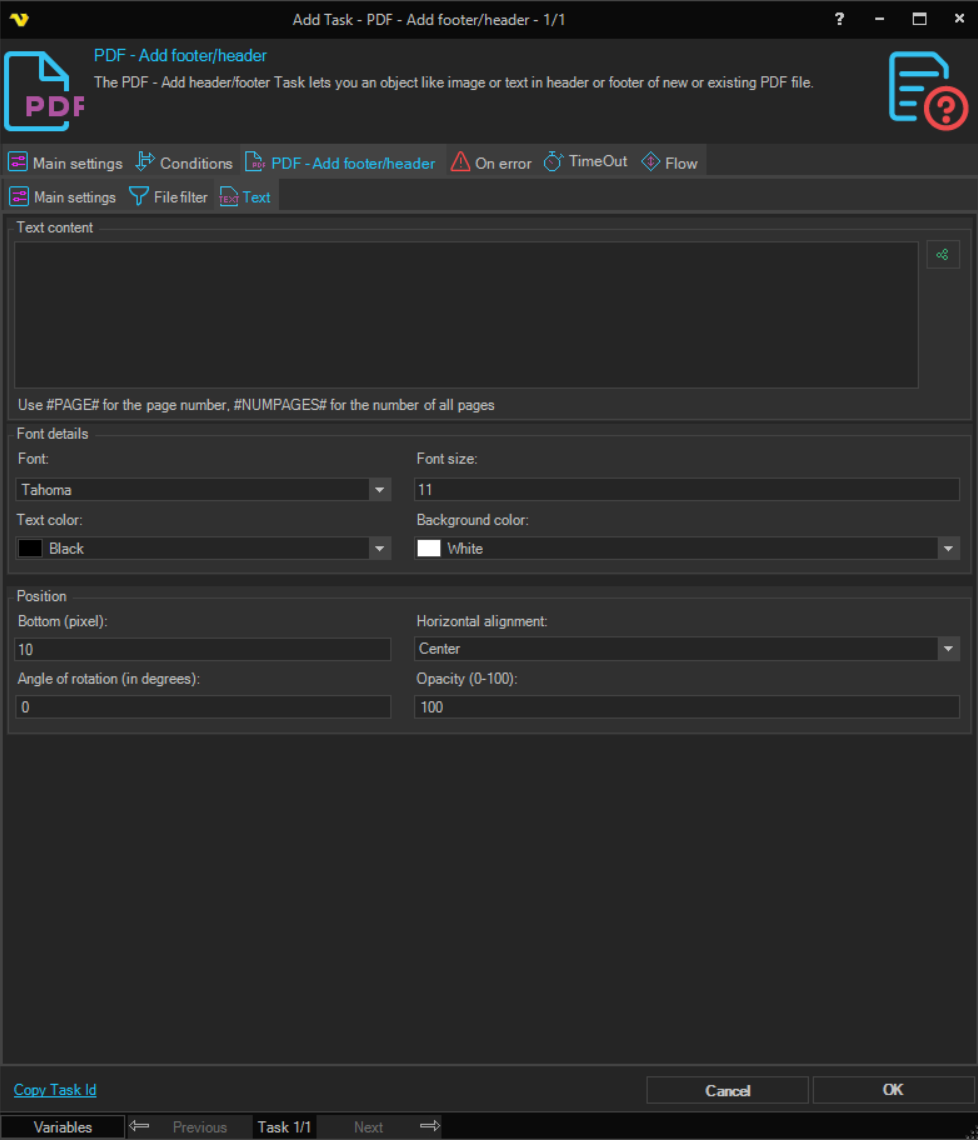The width and height of the screenshot is (978, 1140).
Task: Click the top Main settings sliders icon
Action: coord(18,161)
